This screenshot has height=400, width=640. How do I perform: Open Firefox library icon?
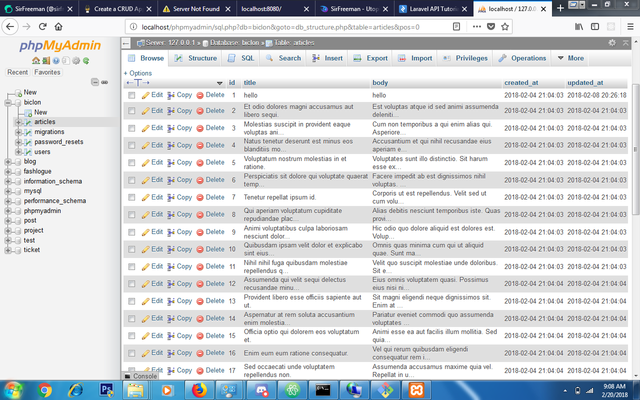(x=579, y=27)
